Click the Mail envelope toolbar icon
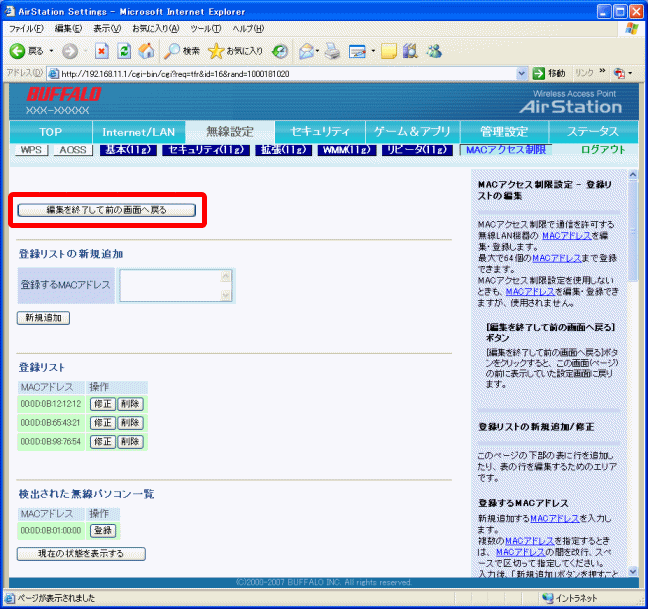The width and height of the screenshot is (648, 609). click(x=307, y=51)
